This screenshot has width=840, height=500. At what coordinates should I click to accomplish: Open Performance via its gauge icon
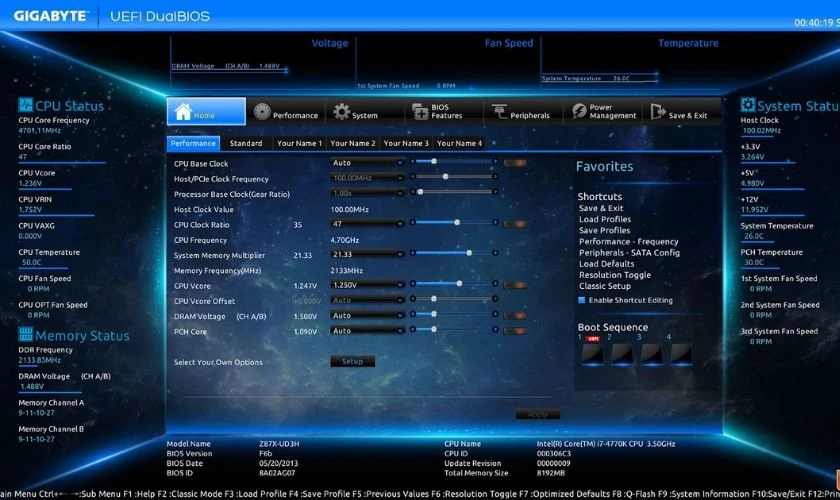pyautogui.click(x=262, y=111)
